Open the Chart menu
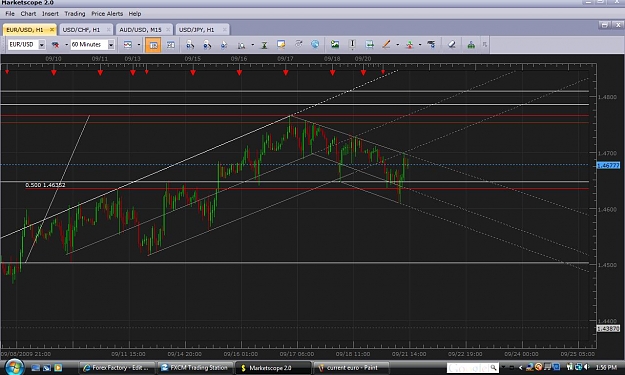This screenshot has height=375, width=625. pos(28,14)
